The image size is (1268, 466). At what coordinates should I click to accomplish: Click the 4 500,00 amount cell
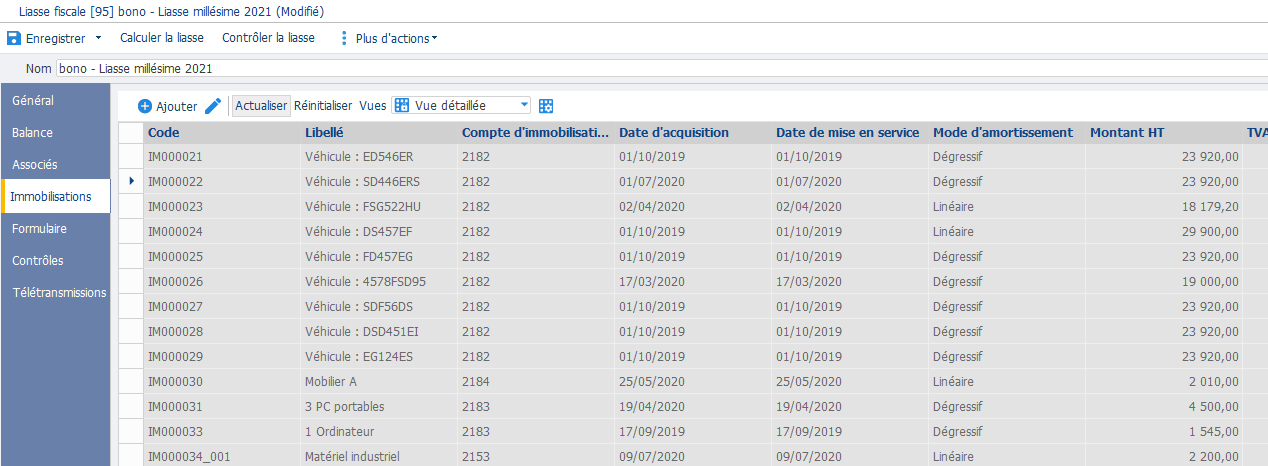click(1164, 406)
